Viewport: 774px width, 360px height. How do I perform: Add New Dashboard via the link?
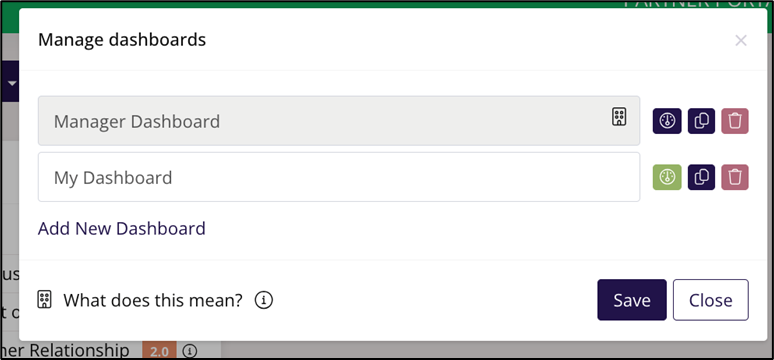pyautogui.click(x=121, y=229)
